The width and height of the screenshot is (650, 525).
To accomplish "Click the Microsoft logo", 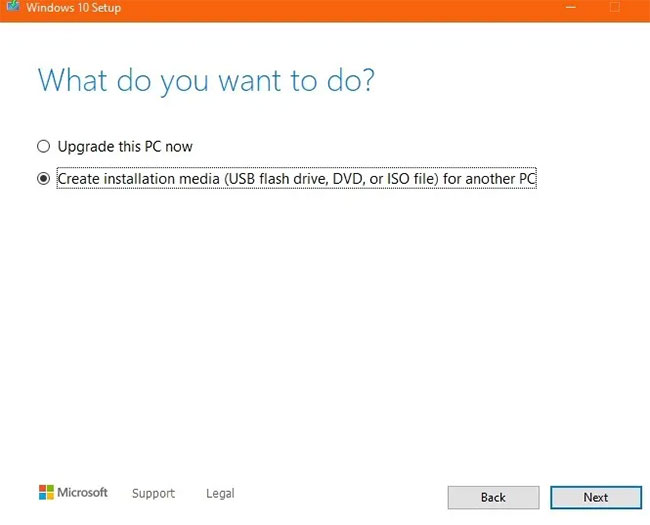I will (x=73, y=492).
